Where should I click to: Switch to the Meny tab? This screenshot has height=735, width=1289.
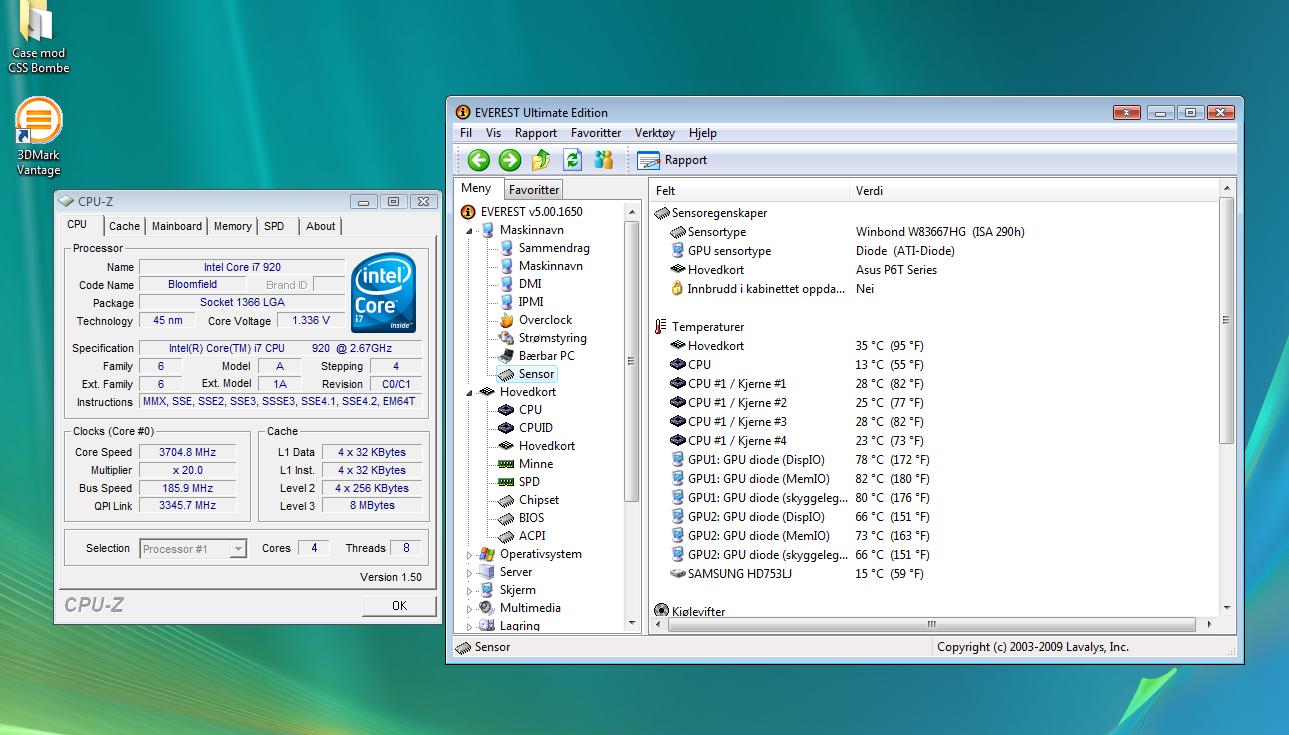(476, 188)
